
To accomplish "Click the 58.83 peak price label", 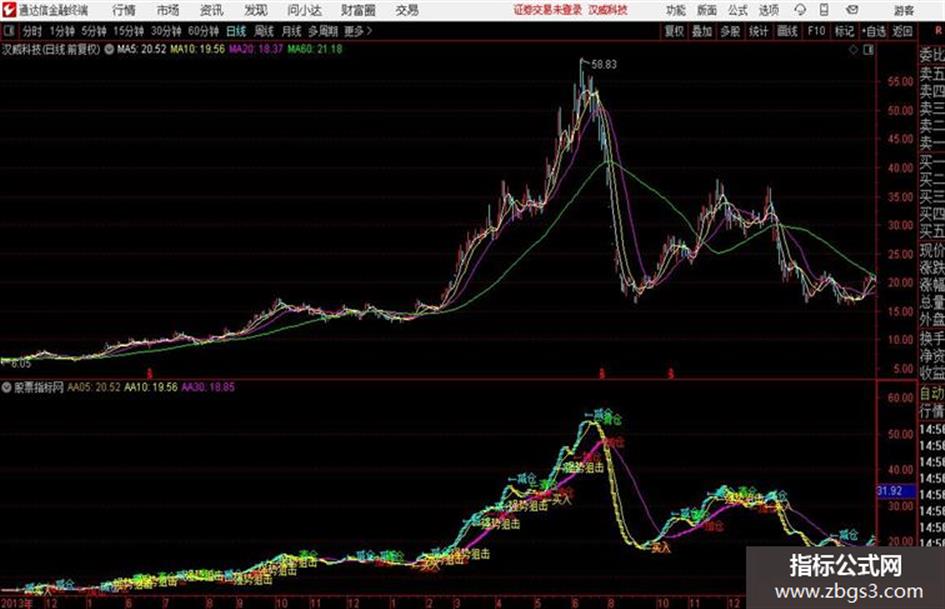I will 604,65.
